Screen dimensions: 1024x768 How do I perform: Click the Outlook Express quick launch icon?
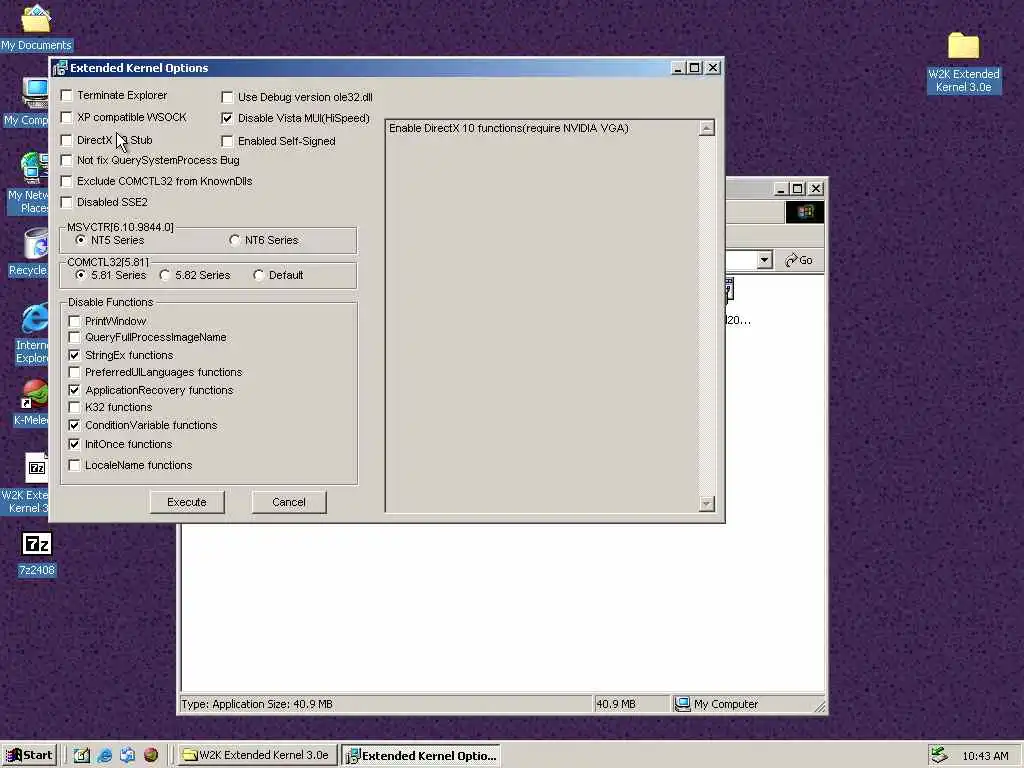tap(127, 755)
